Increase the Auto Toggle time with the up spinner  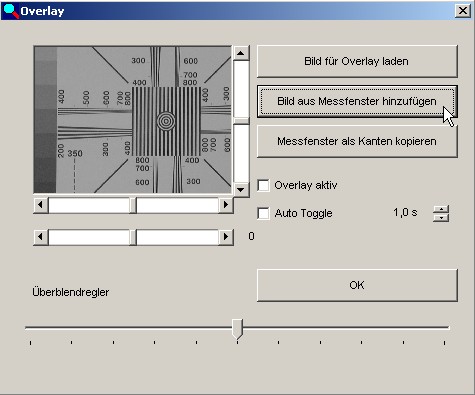pyautogui.click(x=441, y=209)
